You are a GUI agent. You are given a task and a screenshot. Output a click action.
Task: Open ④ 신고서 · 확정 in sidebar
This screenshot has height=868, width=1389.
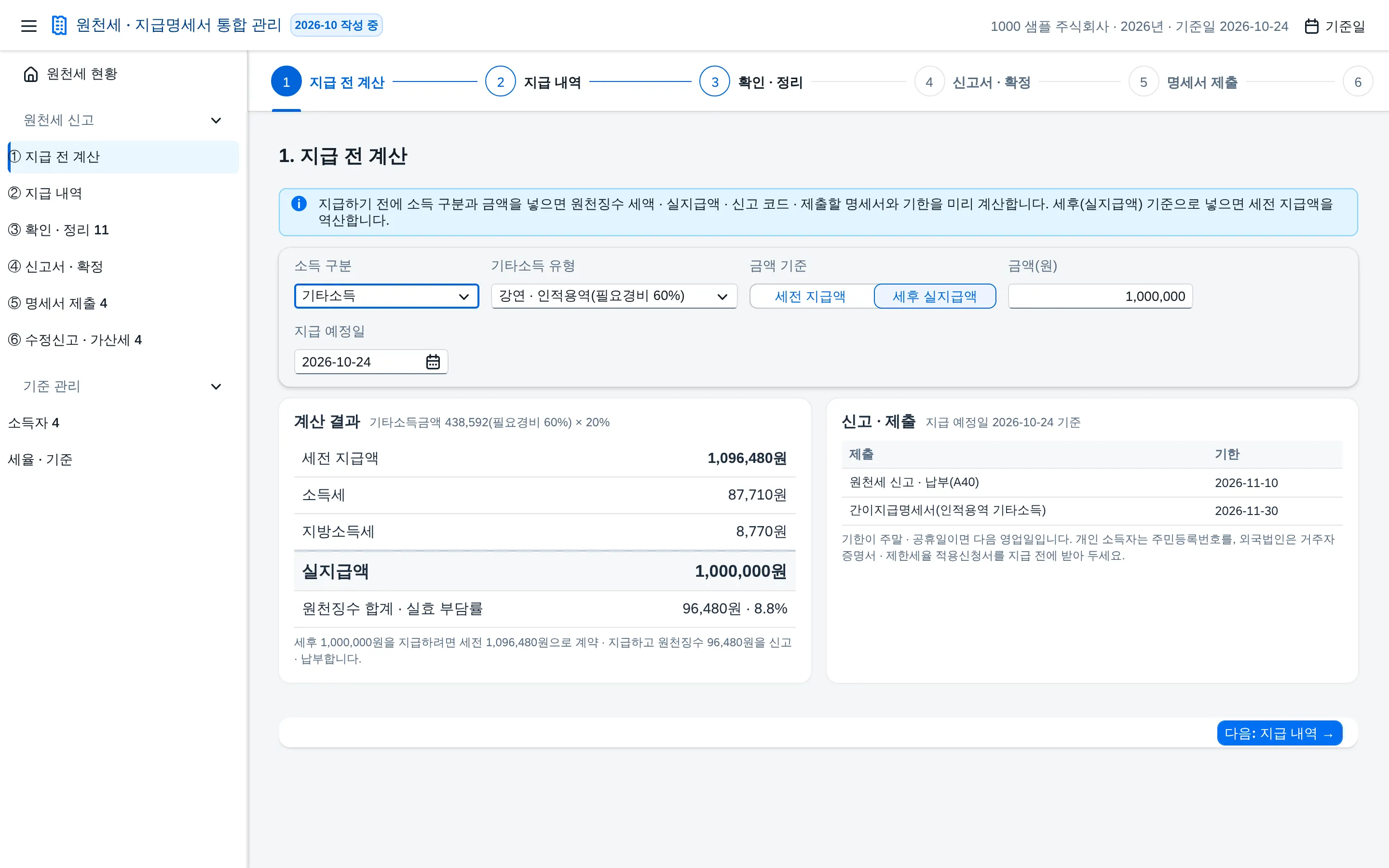[x=123, y=267]
